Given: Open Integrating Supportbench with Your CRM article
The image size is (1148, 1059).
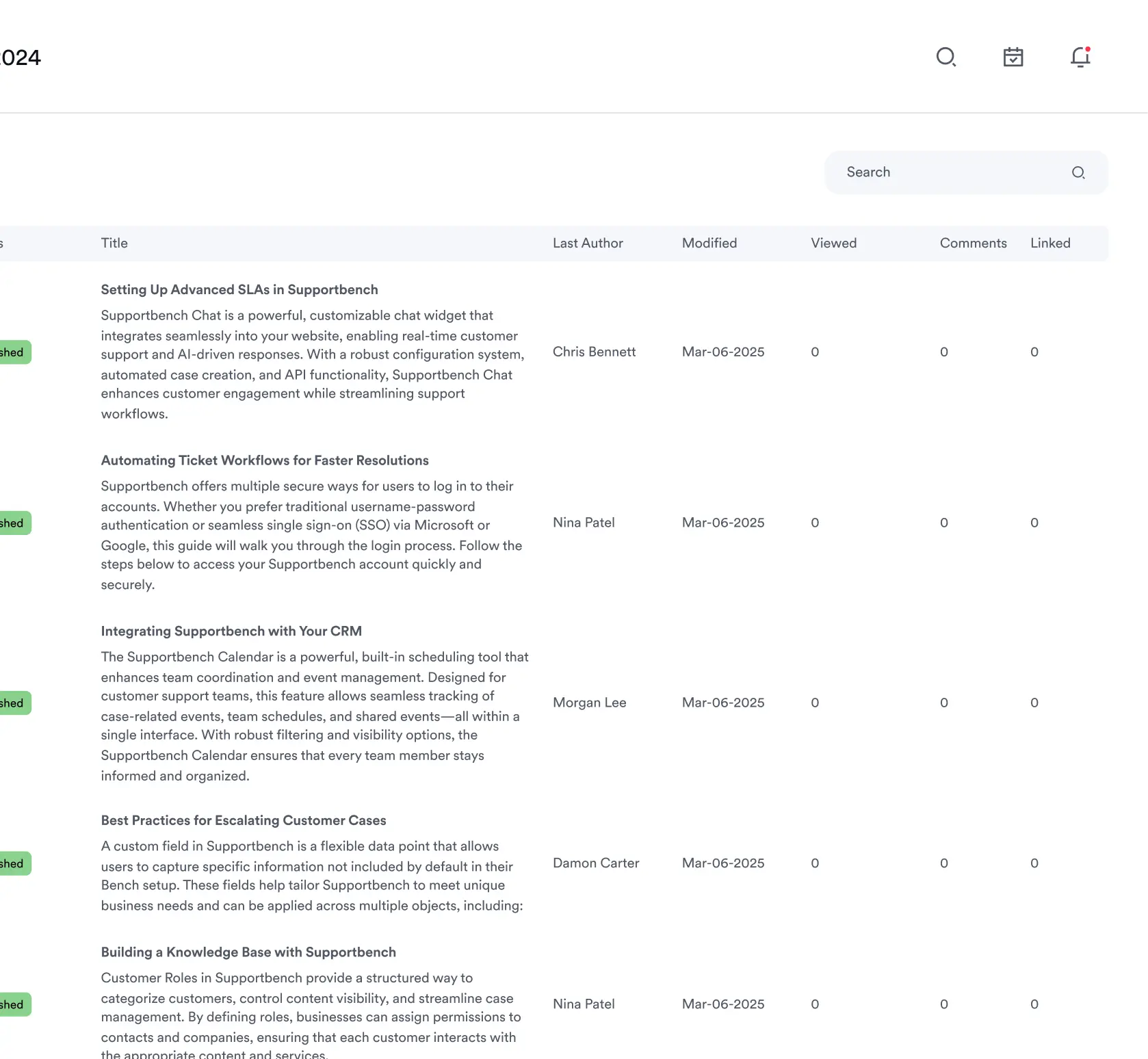Looking at the screenshot, I should click(231, 631).
